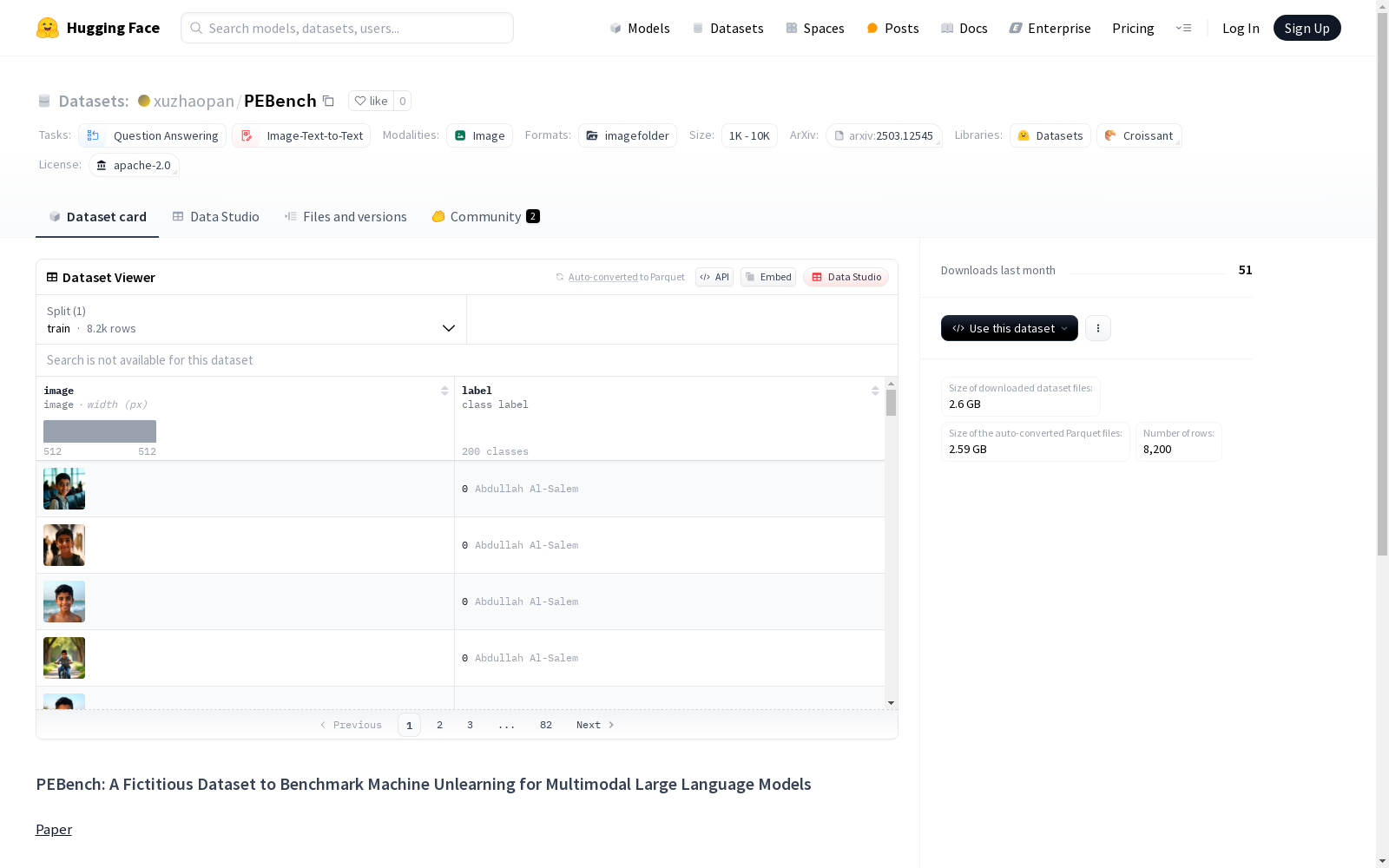Screen dimensions: 1389x868
Task: Click the Question Answering task tag
Action: (153, 135)
